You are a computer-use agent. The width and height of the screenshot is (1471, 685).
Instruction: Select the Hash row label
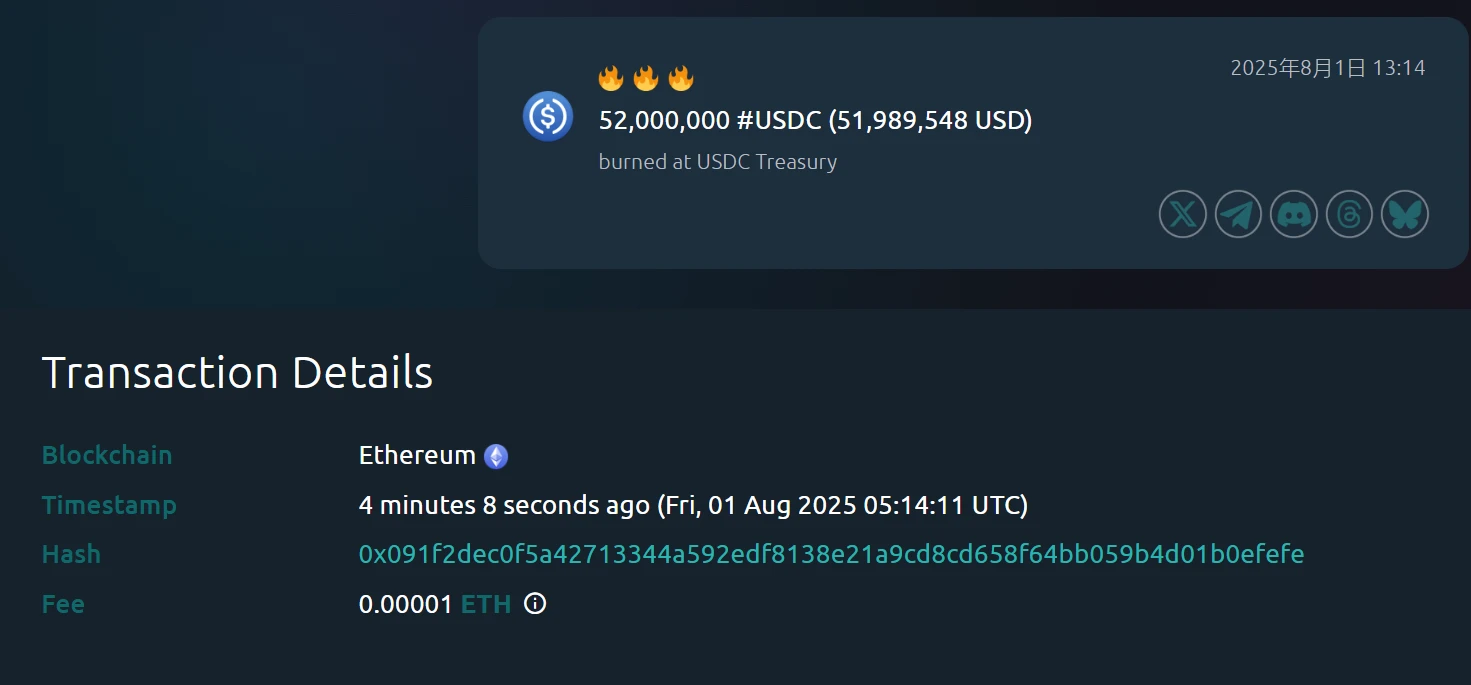[x=71, y=554]
